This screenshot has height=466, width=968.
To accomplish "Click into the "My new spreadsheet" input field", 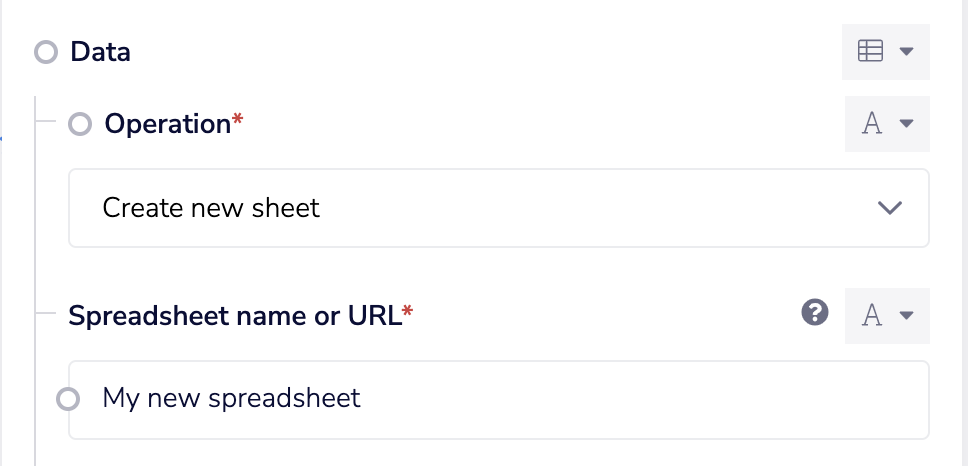I will pos(498,399).
